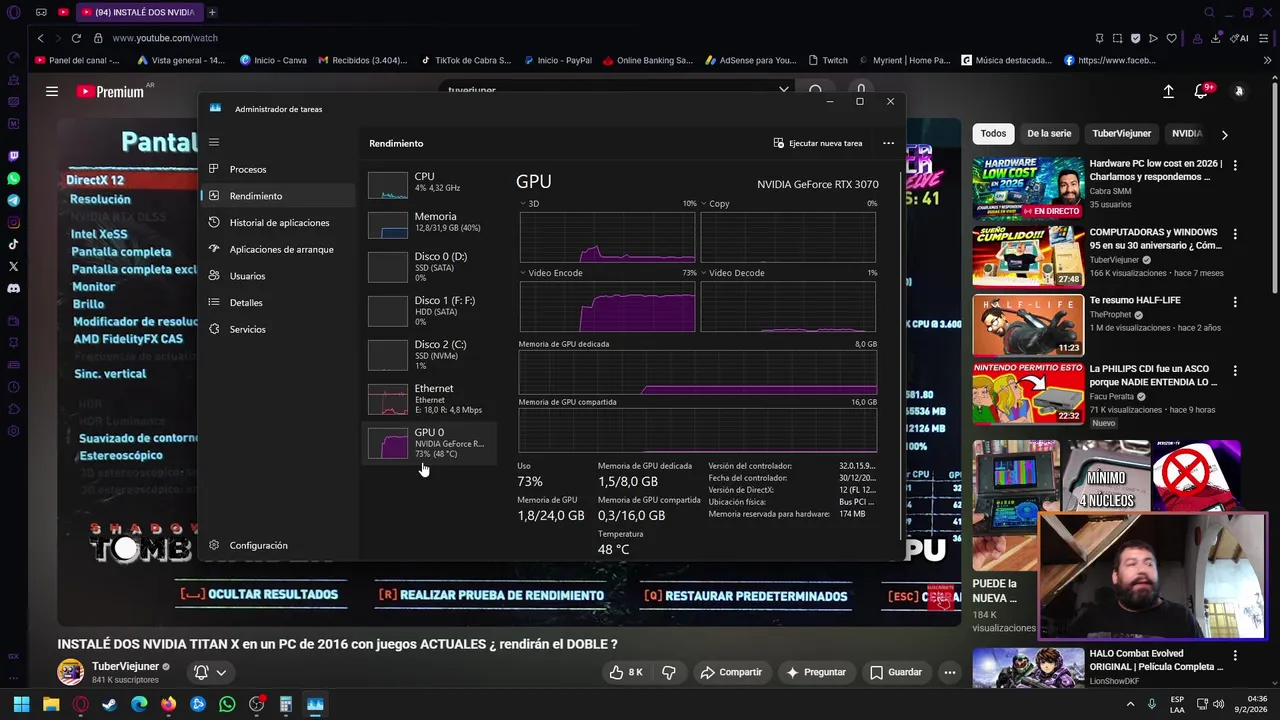Open browser downloads icon

pyautogui.click(x=1216, y=38)
